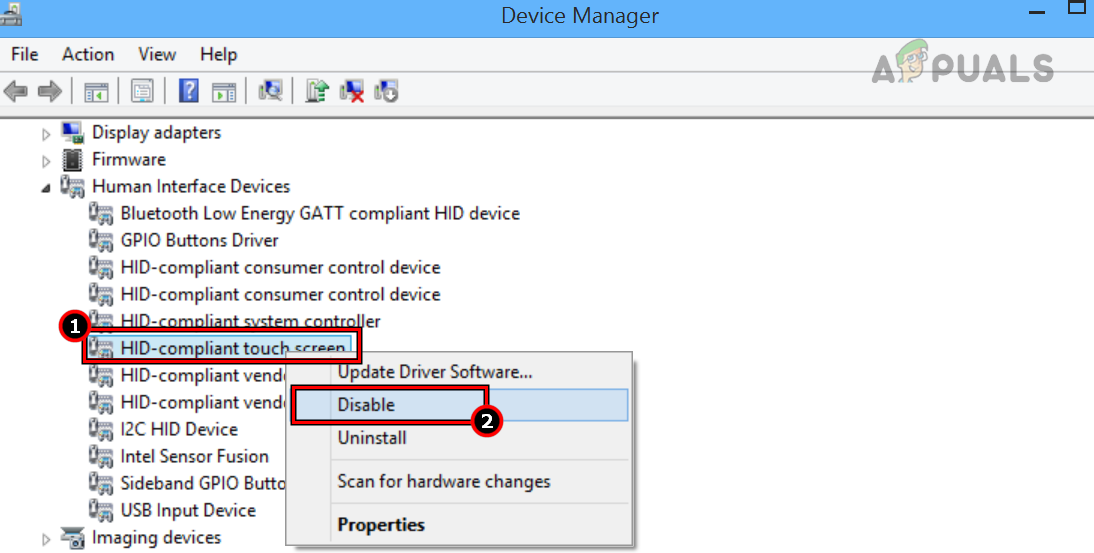
Task: Click the blue Help question mark icon
Action: point(189,92)
